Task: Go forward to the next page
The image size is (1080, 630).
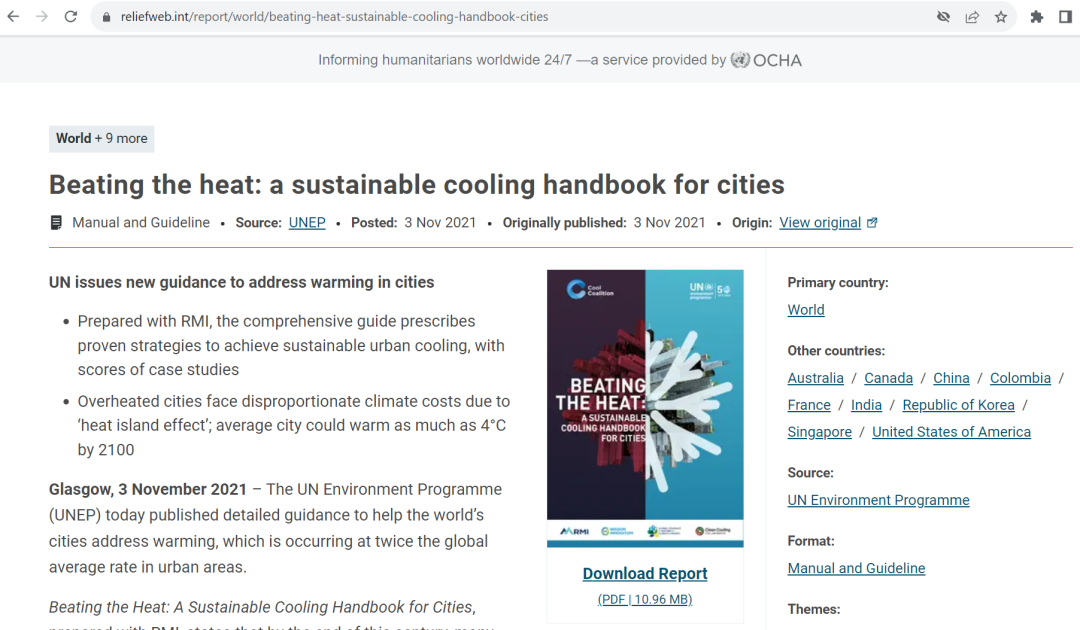Action: (42, 17)
